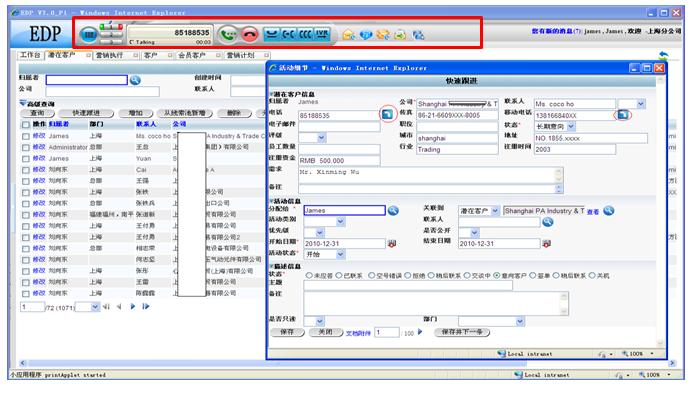Click search icon beside activity 联系人 field

[548, 222]
